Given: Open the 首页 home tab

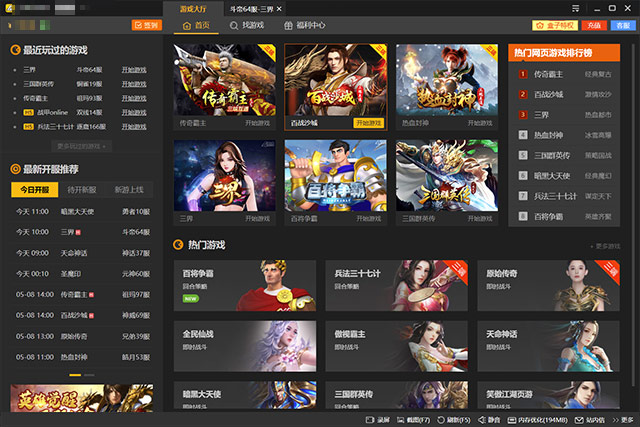Looking at the screenshot, I should point(196,25).
